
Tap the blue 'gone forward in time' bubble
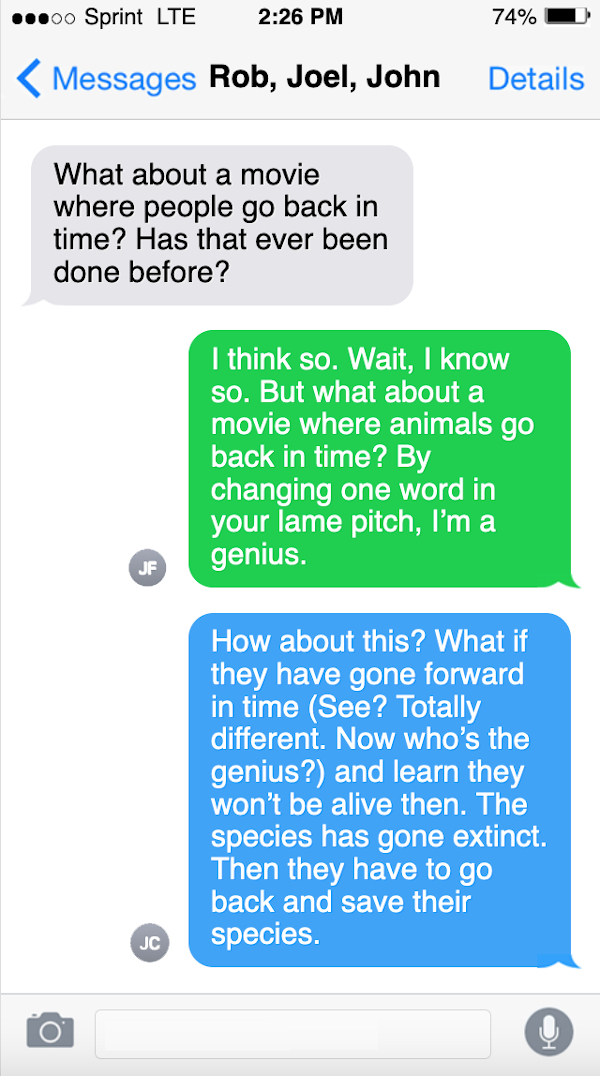point(379,788)
